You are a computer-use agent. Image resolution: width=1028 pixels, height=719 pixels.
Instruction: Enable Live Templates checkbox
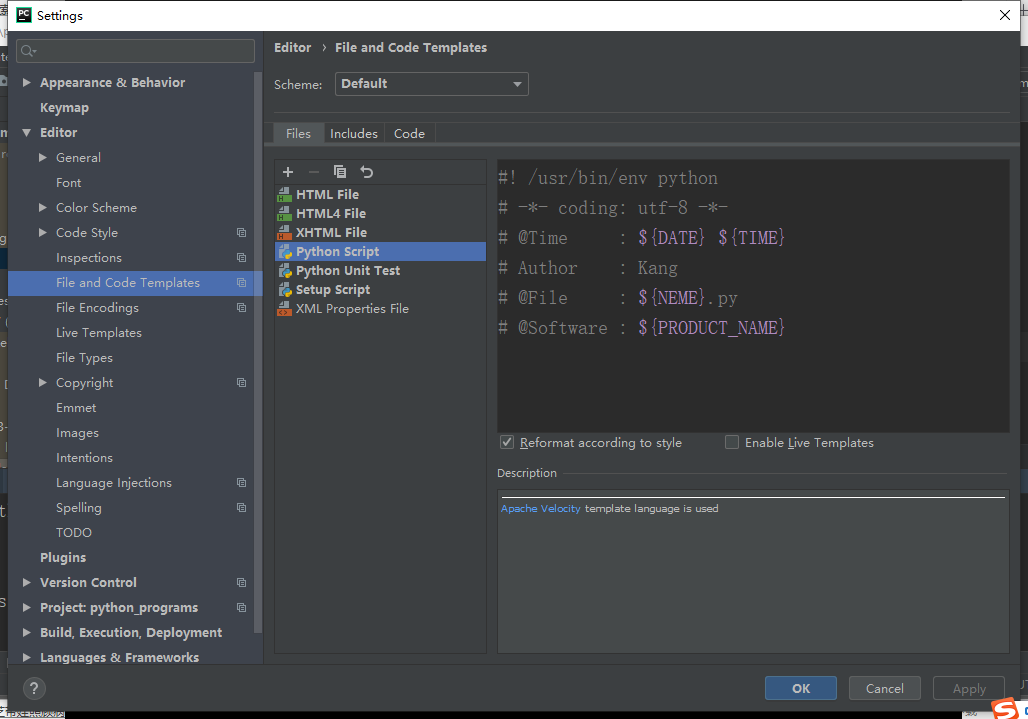tap(732, 442)
